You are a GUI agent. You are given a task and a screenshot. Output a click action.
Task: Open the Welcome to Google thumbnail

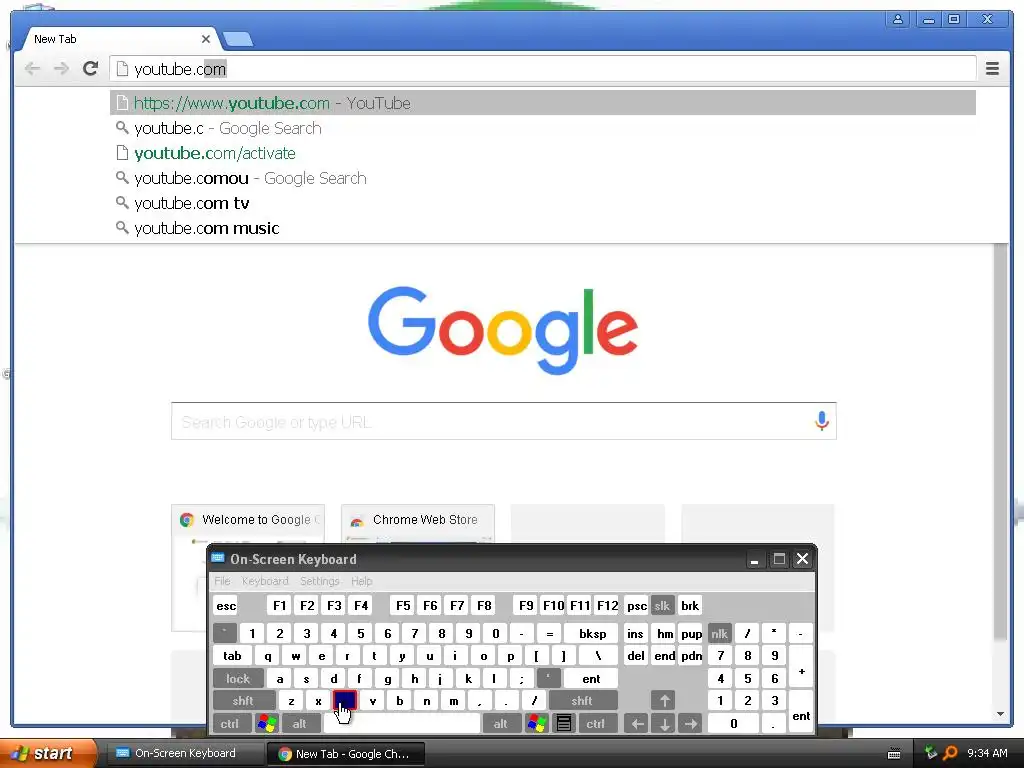click(x=248, y=523)
